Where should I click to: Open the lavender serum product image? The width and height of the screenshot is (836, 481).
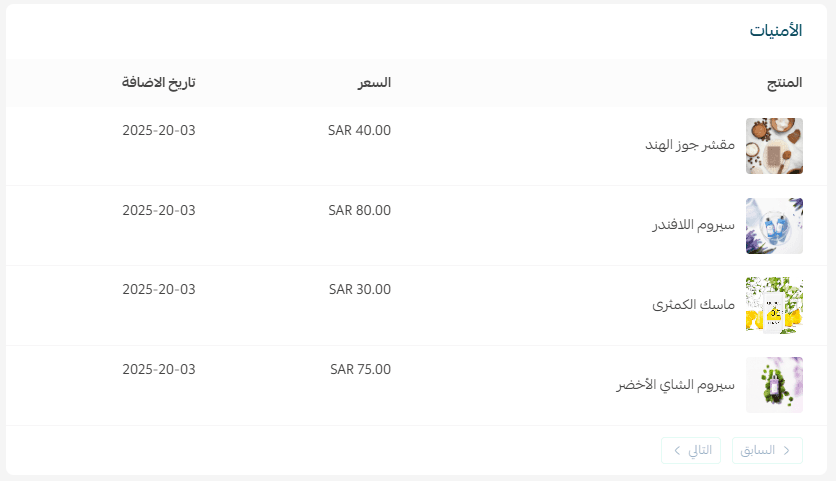click(x=774, y=226)
